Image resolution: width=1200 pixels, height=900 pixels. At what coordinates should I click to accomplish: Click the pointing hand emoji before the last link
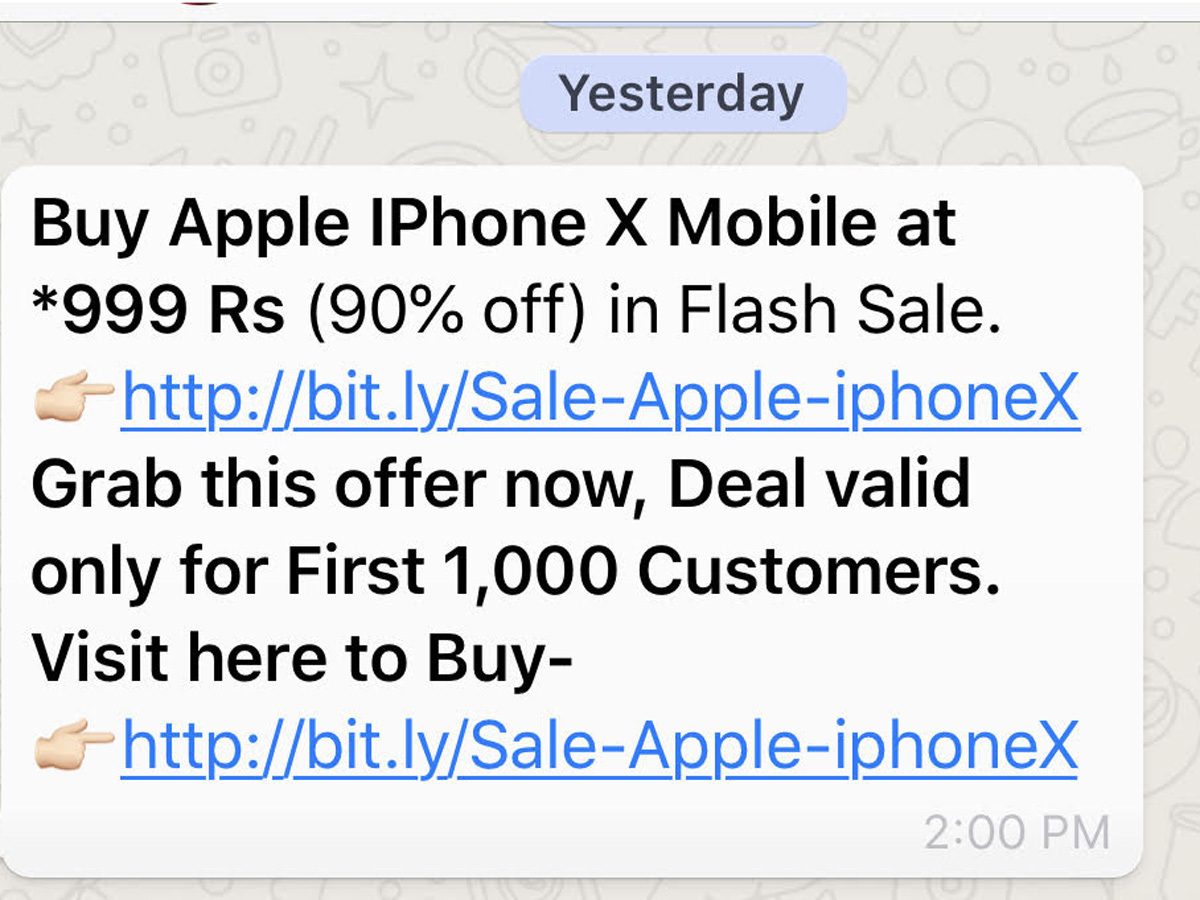pos(75,748)
